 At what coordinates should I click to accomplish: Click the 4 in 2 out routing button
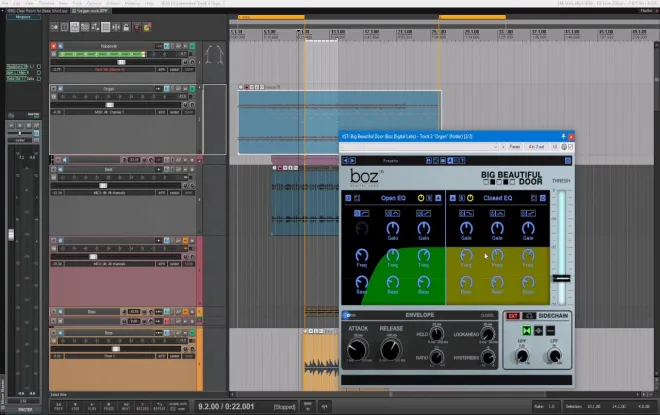click(x=536, y=147)
